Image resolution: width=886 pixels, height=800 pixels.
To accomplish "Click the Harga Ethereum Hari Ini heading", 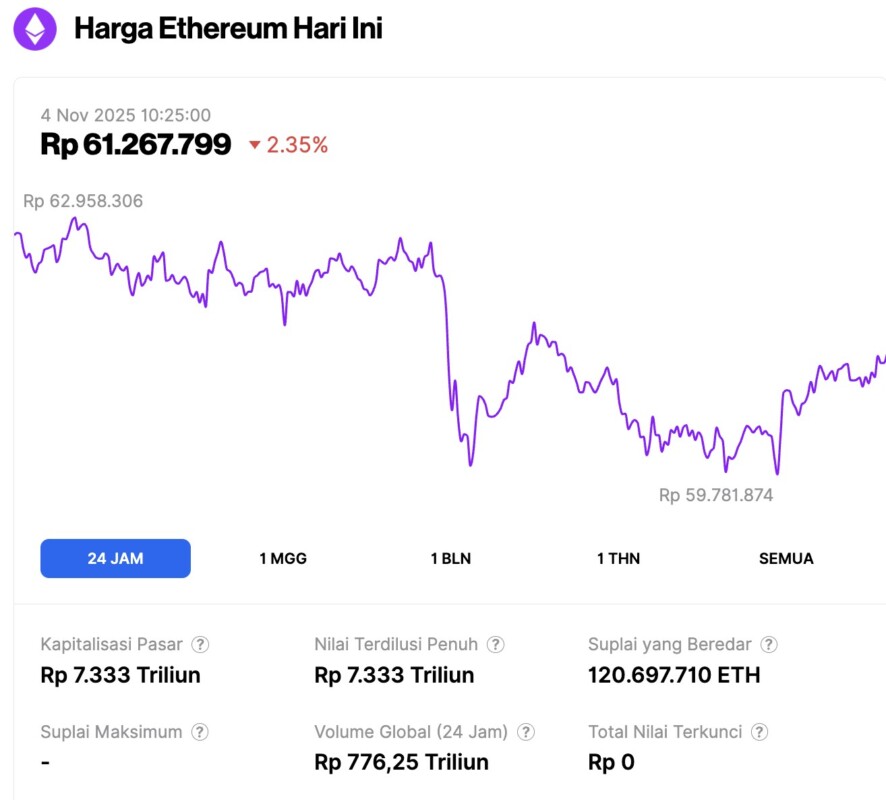I will tap(228, 29).
